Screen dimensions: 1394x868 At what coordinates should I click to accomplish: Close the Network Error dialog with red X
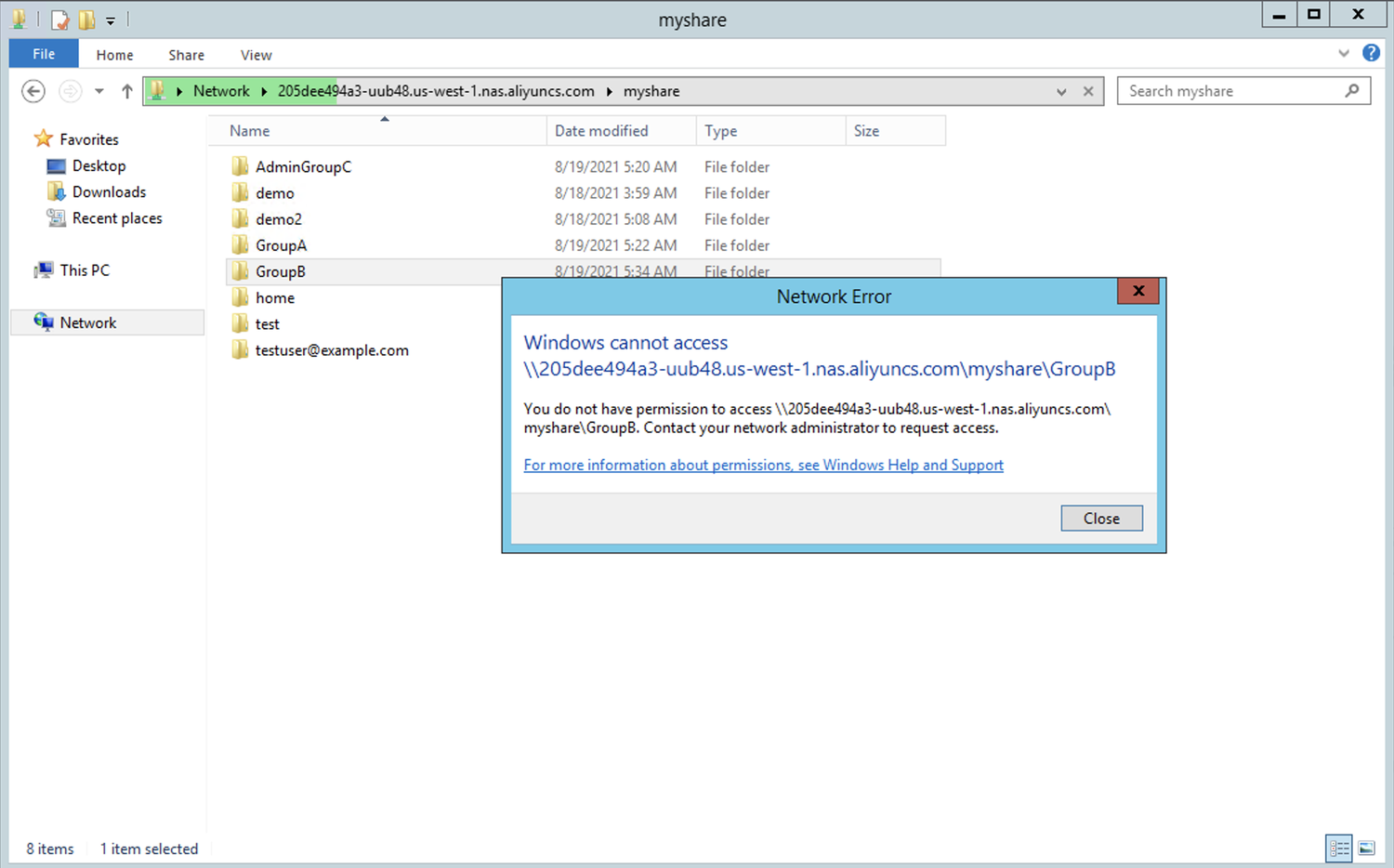point(1138,291)
